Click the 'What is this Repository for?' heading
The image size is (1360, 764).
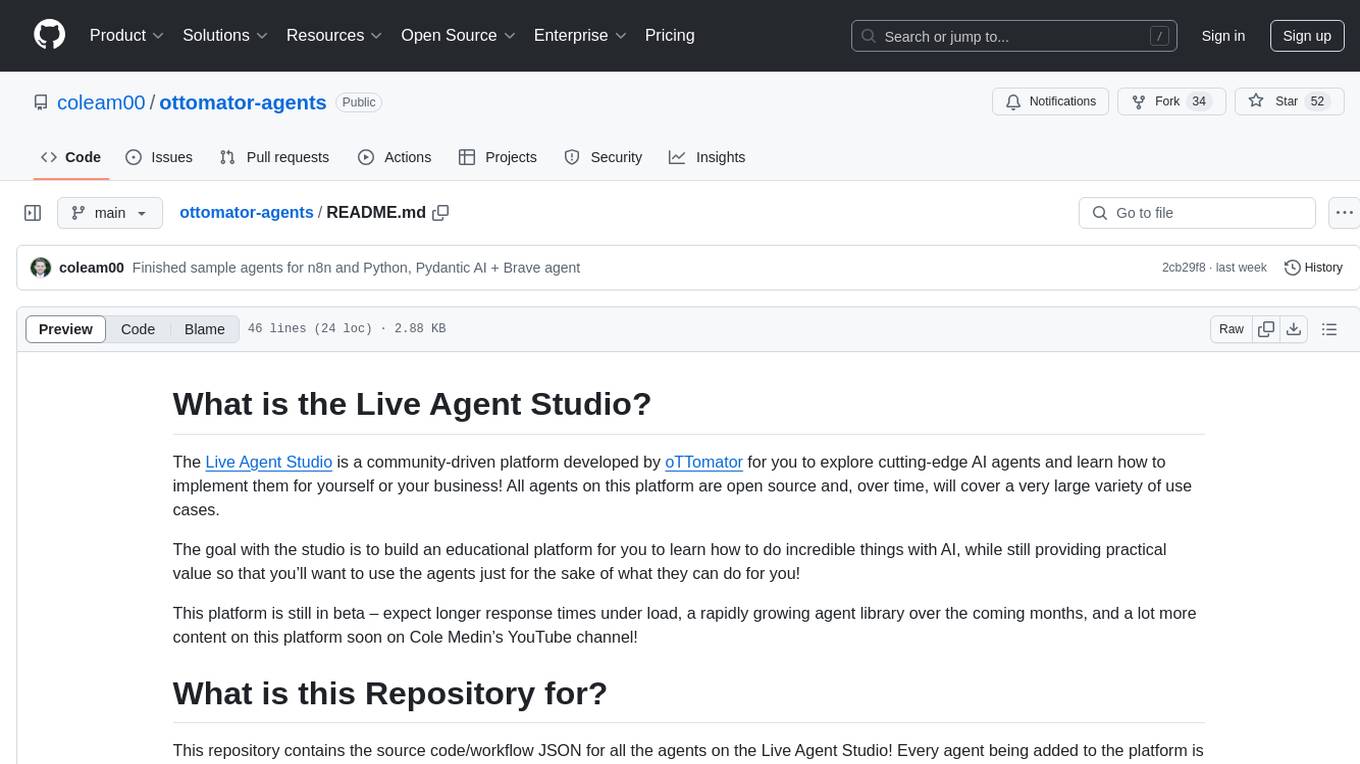(x=390, y=693)
